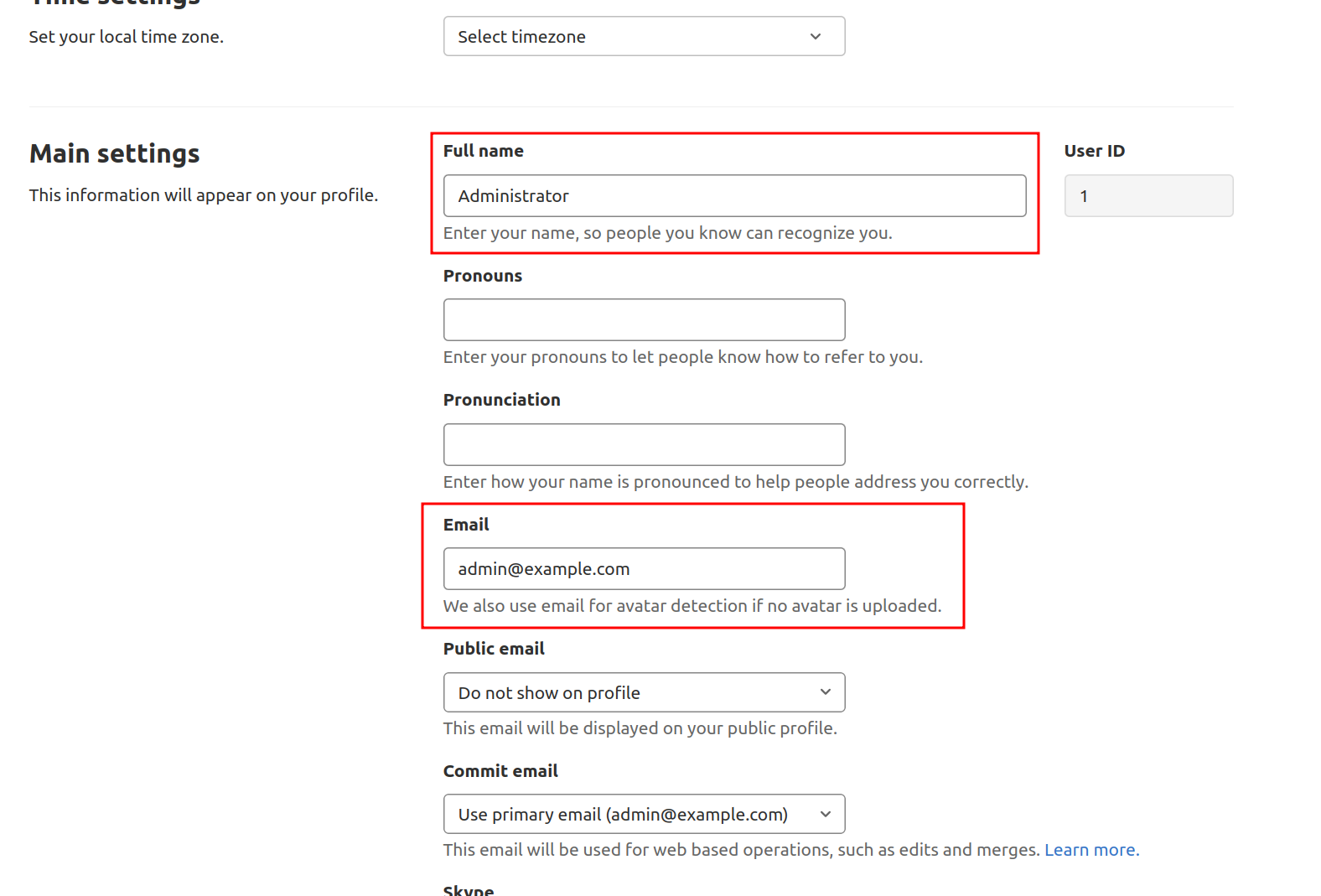1321x896 pixels.
Task: Click the Full name label
Action: (x=483, y=151)
